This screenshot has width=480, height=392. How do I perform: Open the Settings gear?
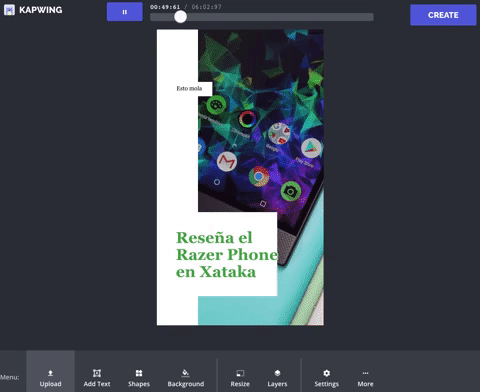click(326, 378)
